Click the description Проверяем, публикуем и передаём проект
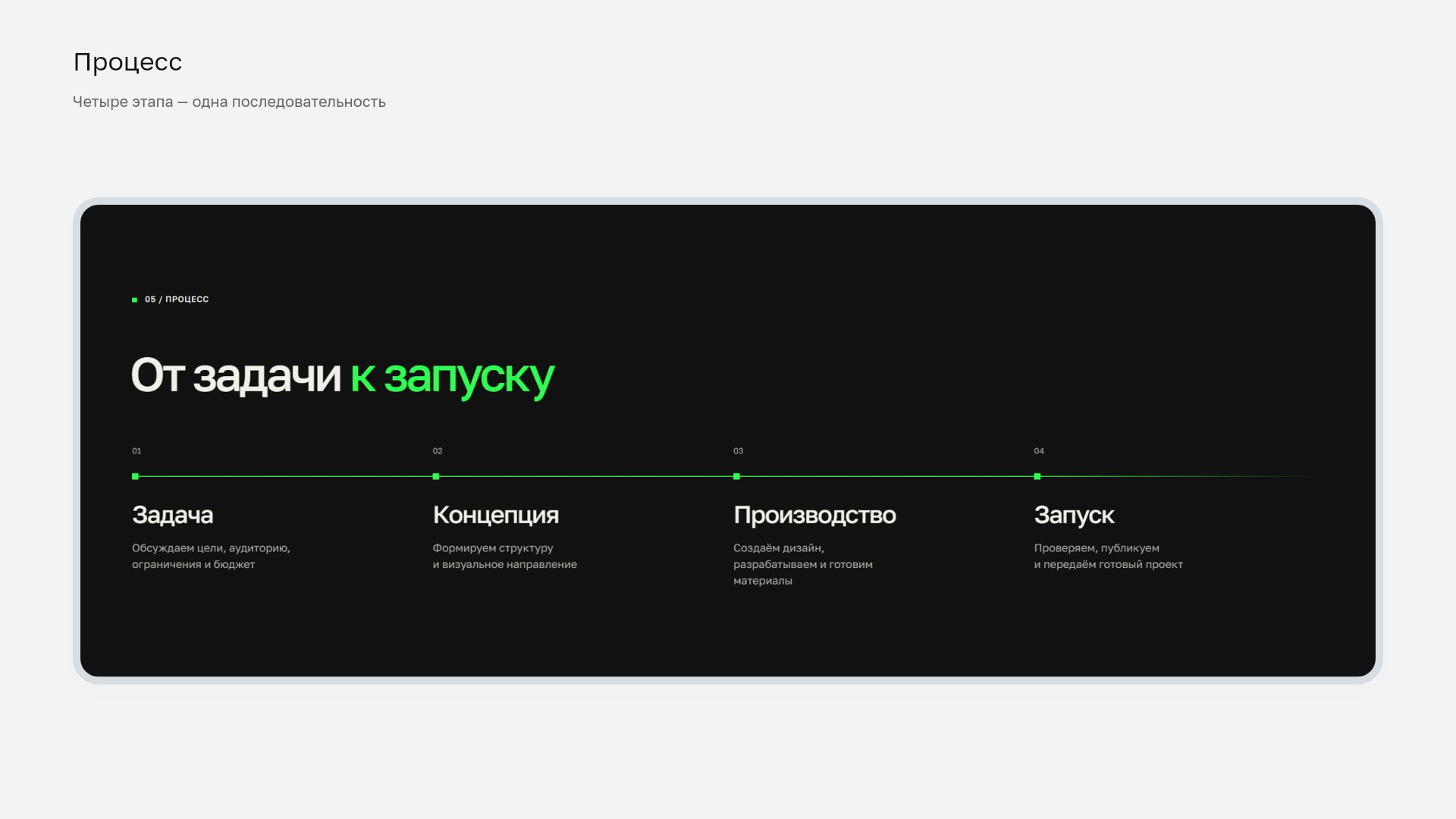 [x=1108, y=556]
